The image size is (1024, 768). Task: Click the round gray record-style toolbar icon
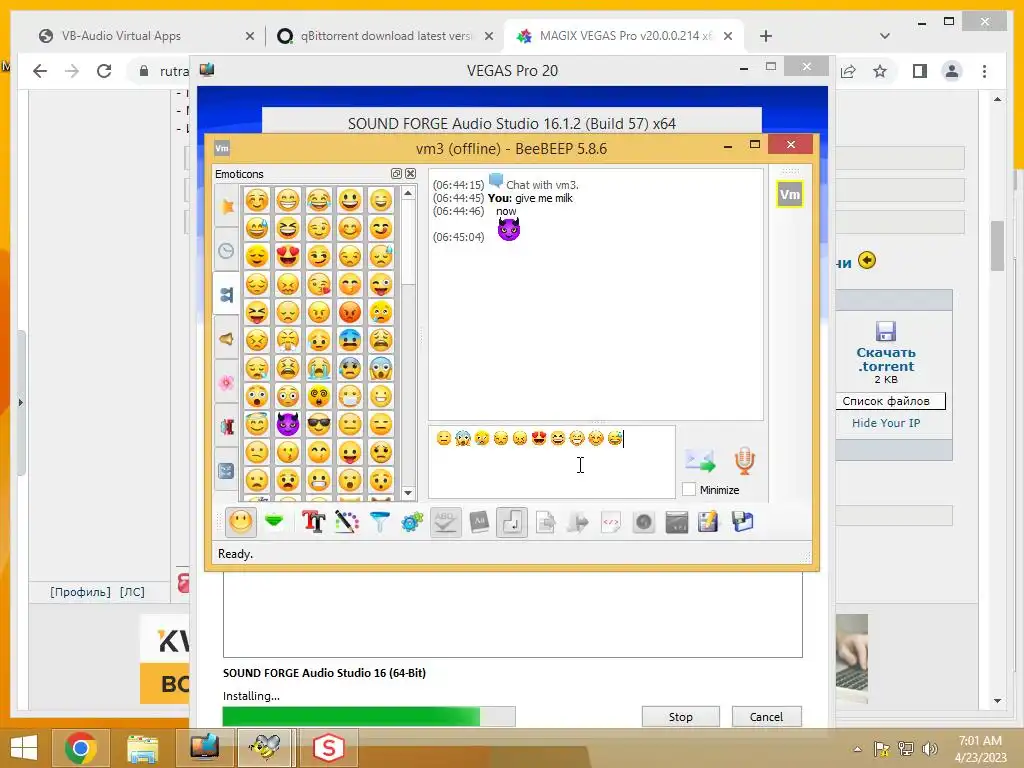pos(644,522)
